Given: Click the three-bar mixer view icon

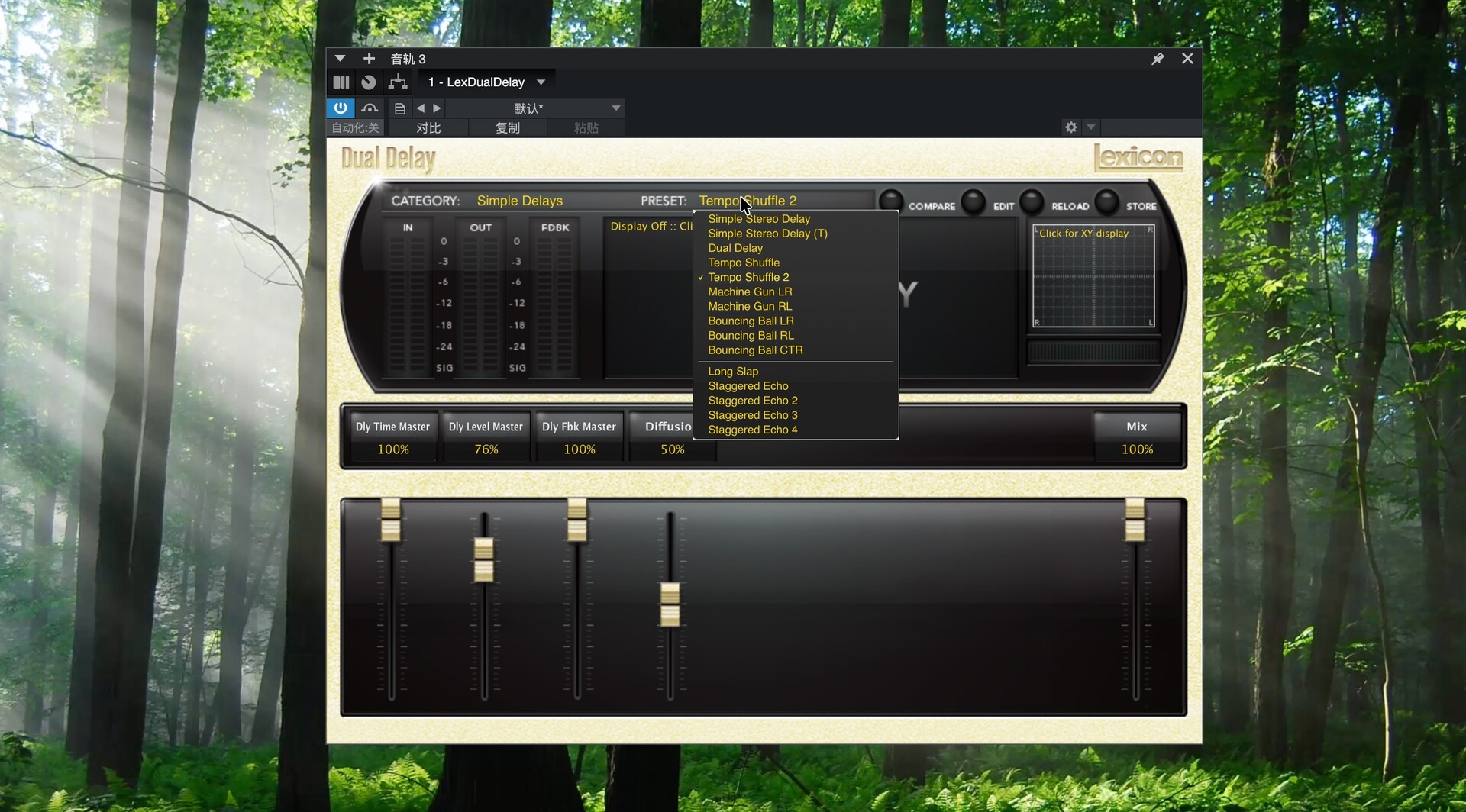Looking at the screenshot, I should point(341,82).
